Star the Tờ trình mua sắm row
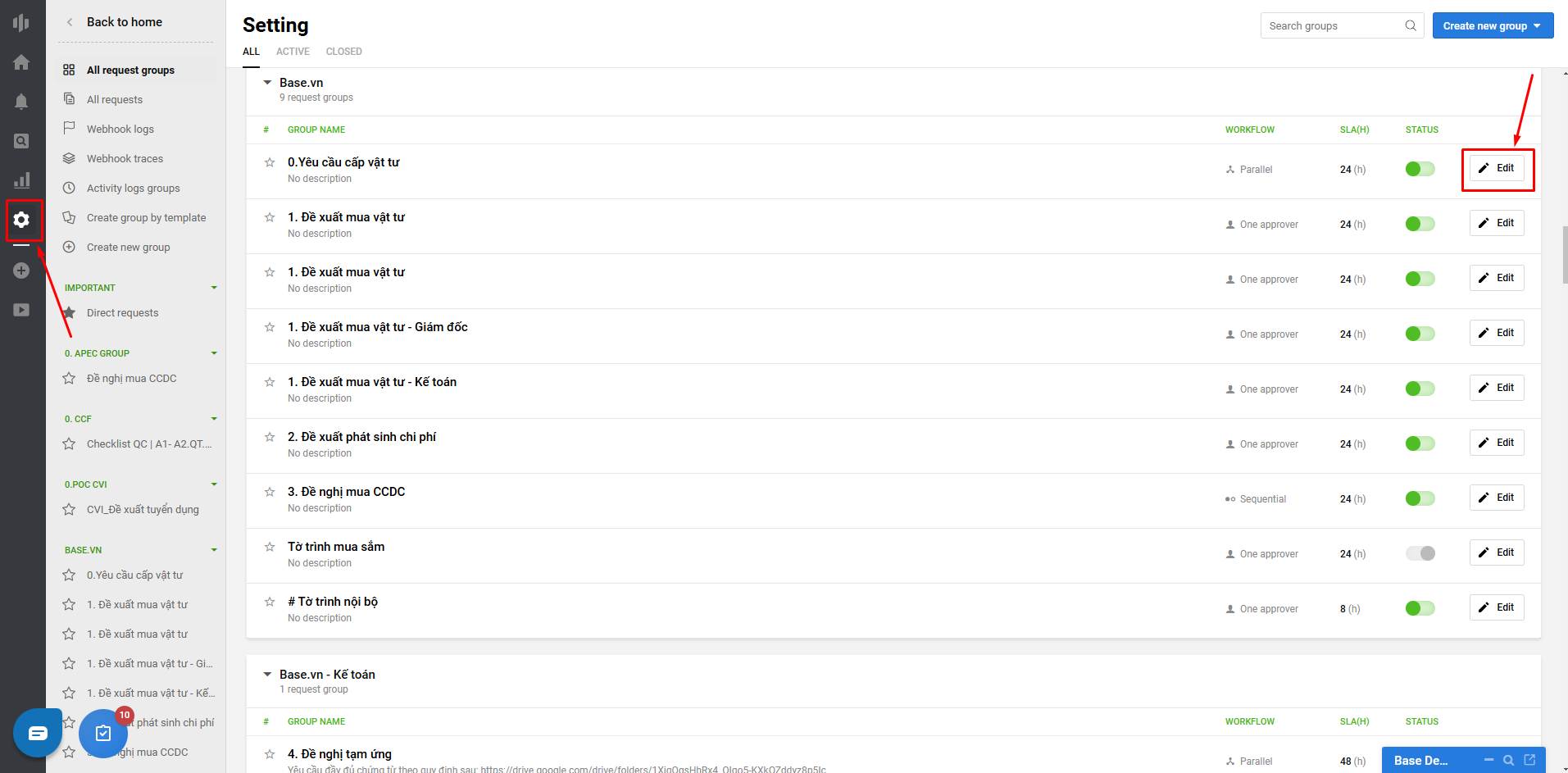 (270, 547)
